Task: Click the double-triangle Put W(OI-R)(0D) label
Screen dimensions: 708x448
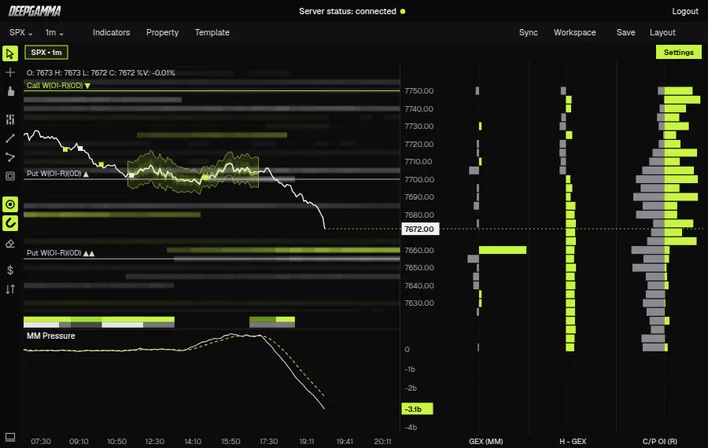Action: [61, 253]
